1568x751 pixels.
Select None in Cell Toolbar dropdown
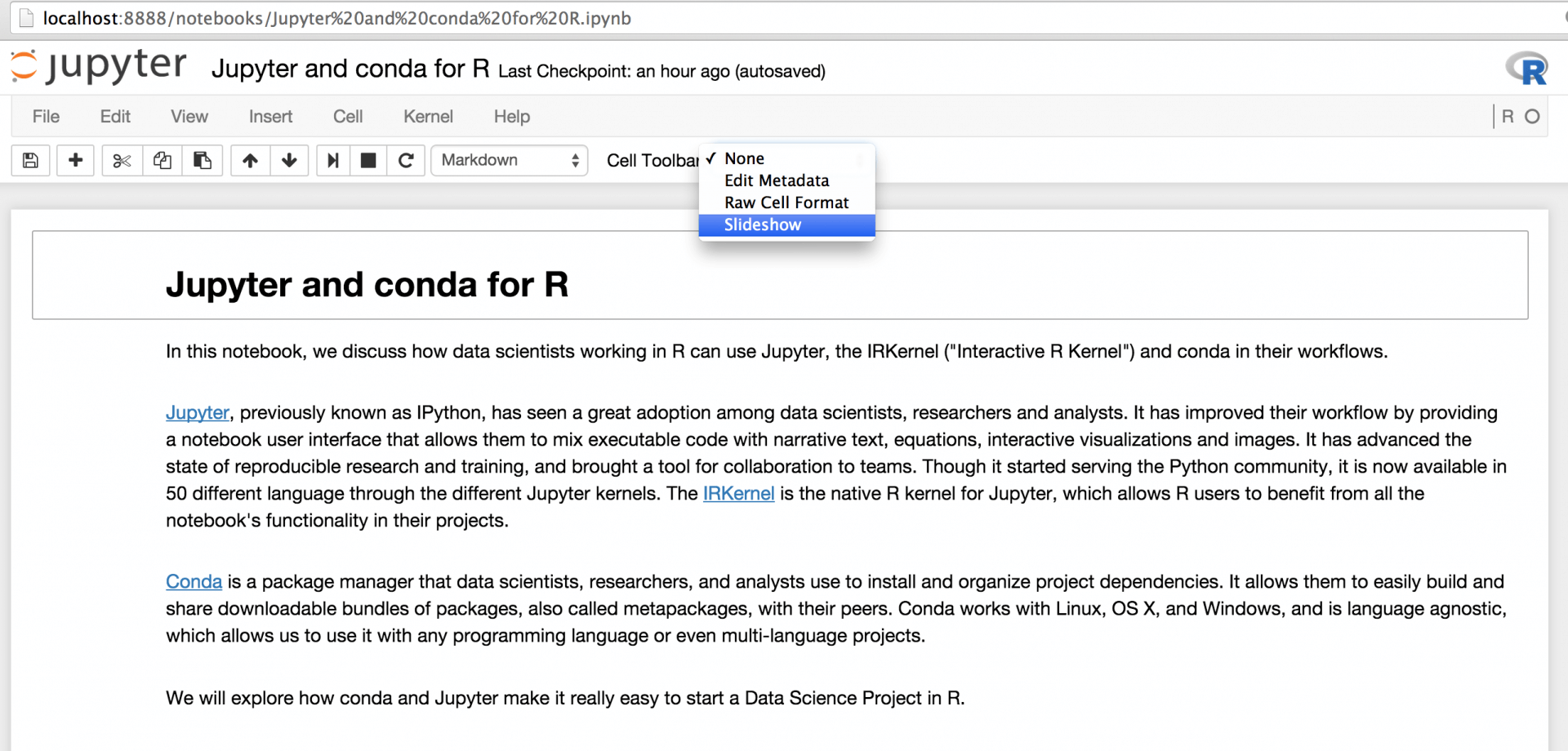(787, 158)
